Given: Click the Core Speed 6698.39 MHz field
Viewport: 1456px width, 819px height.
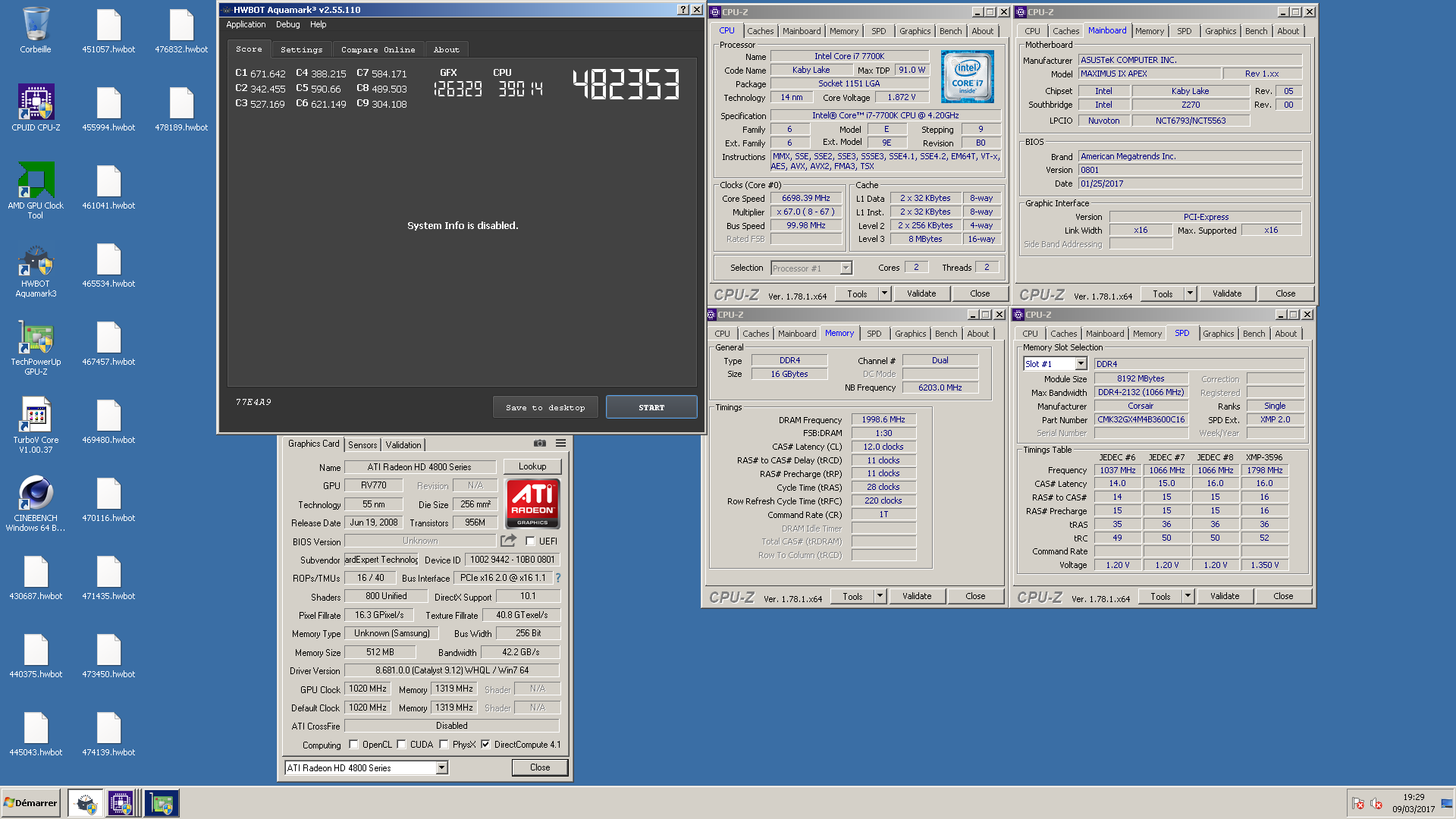Looking at the screenshot, I should pos(806,198).
